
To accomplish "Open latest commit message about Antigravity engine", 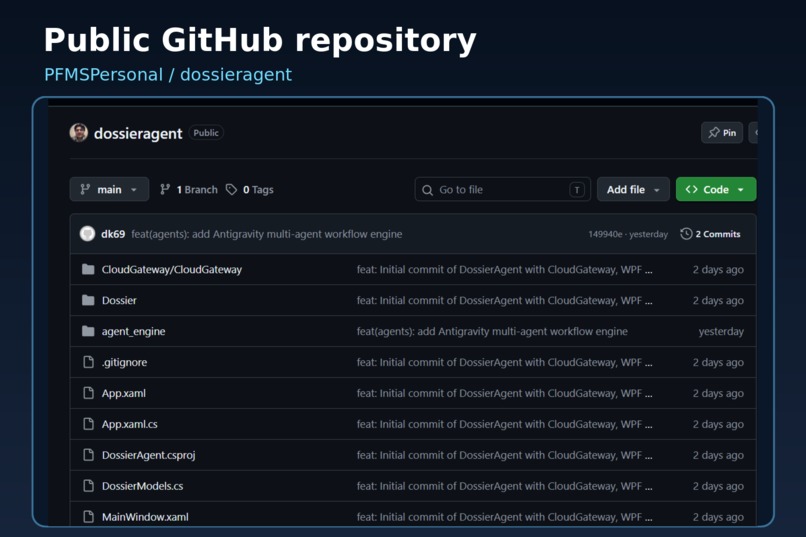I will coord(267,234).
